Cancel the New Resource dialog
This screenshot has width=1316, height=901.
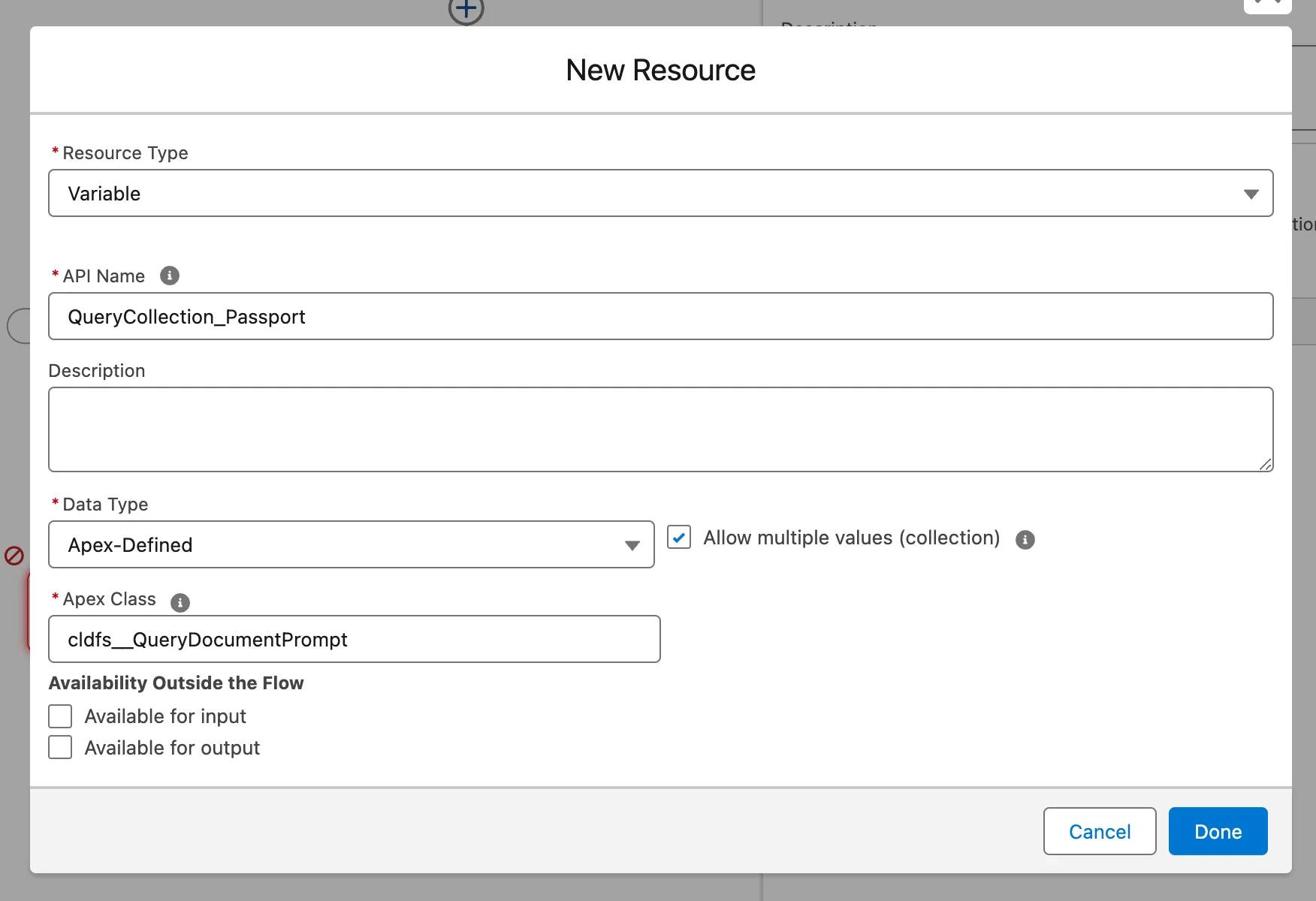(x=1099, y=831)
